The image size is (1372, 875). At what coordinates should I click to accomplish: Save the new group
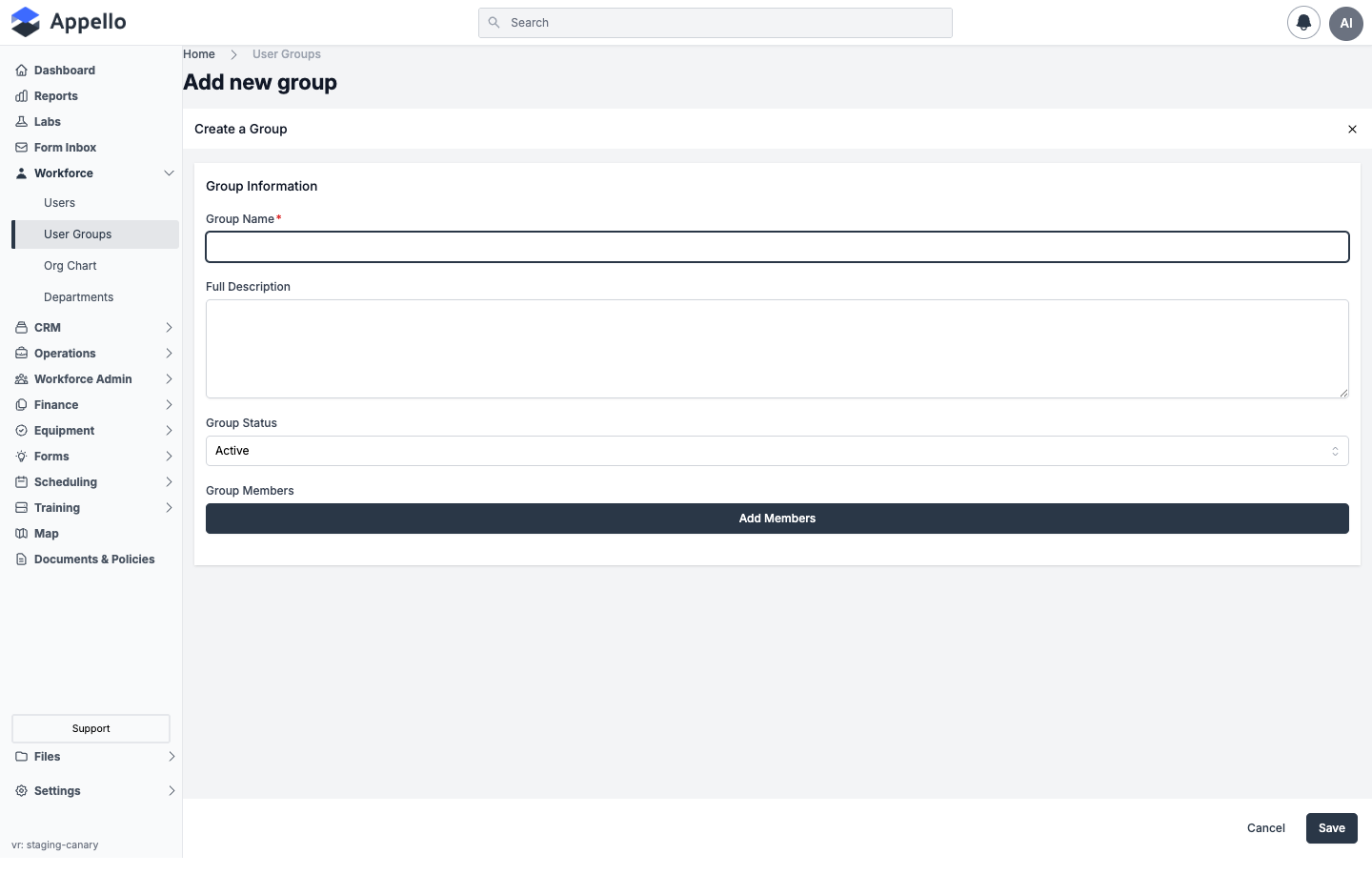(1332, 828)
